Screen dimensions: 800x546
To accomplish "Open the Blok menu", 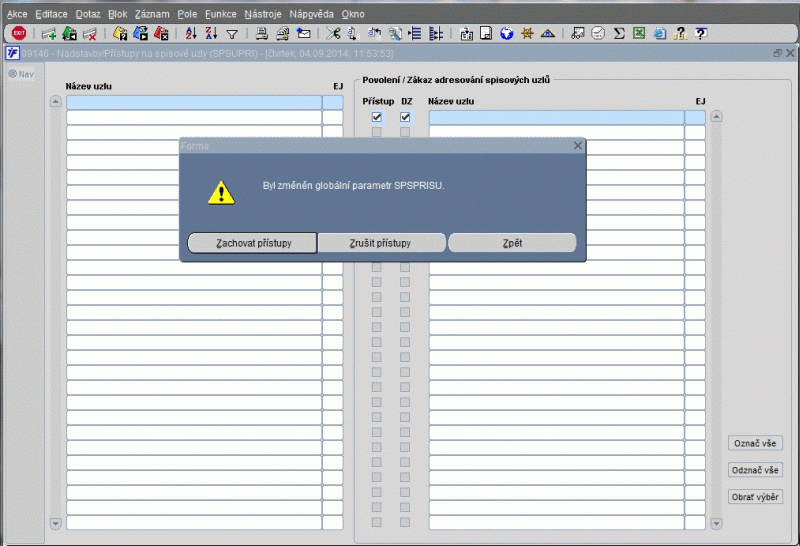I will click(x=118, y=14).
